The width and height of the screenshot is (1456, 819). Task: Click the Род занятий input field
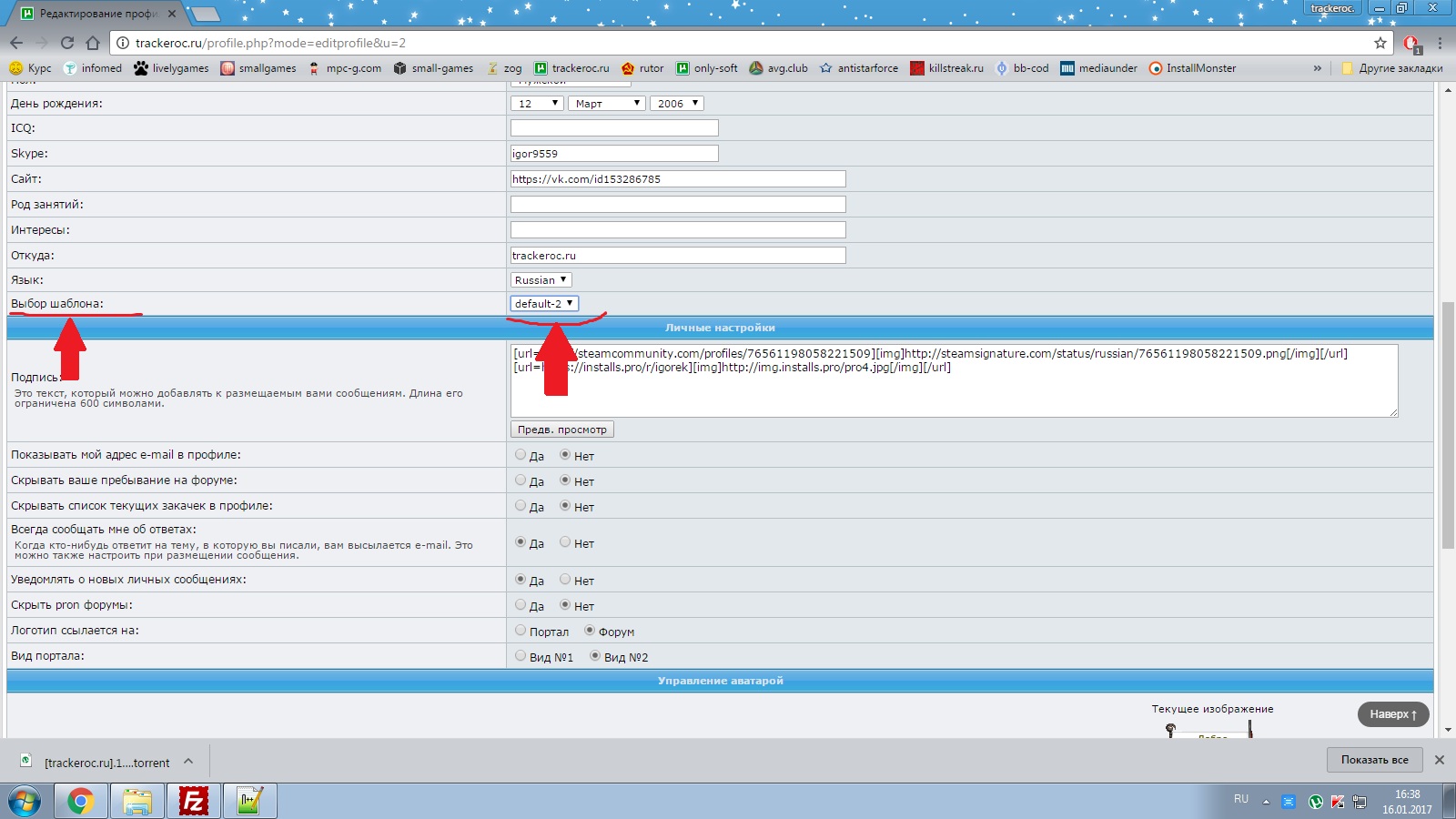(678, 205)
